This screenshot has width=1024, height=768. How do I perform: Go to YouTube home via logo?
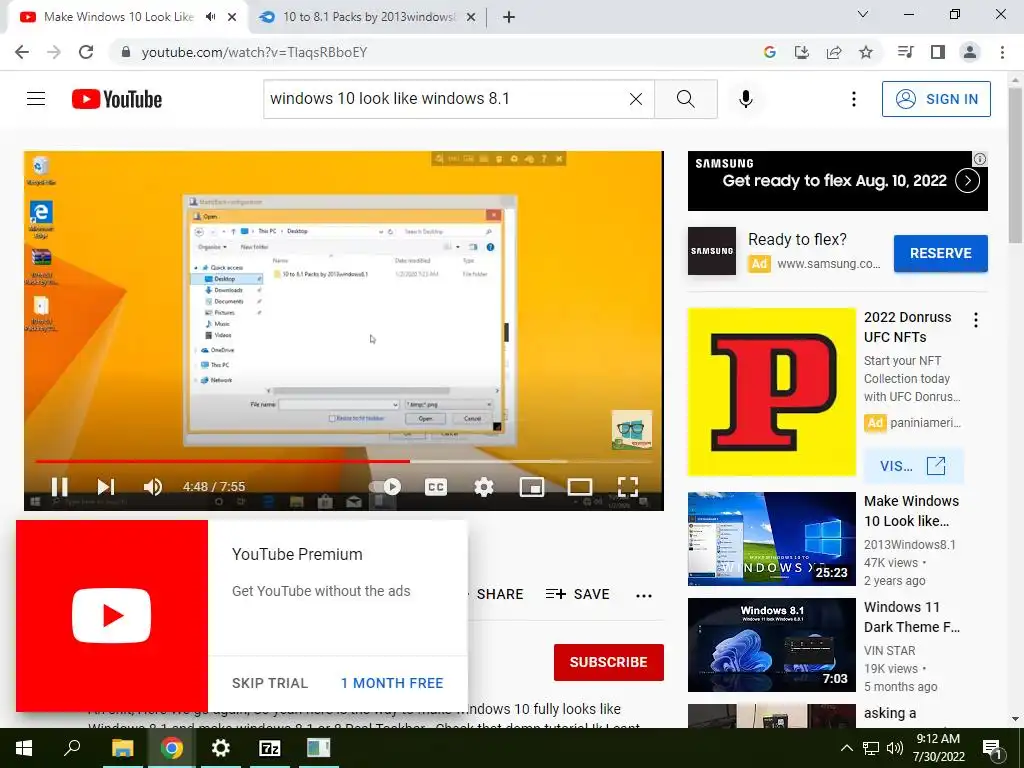[x=117, y=99]
